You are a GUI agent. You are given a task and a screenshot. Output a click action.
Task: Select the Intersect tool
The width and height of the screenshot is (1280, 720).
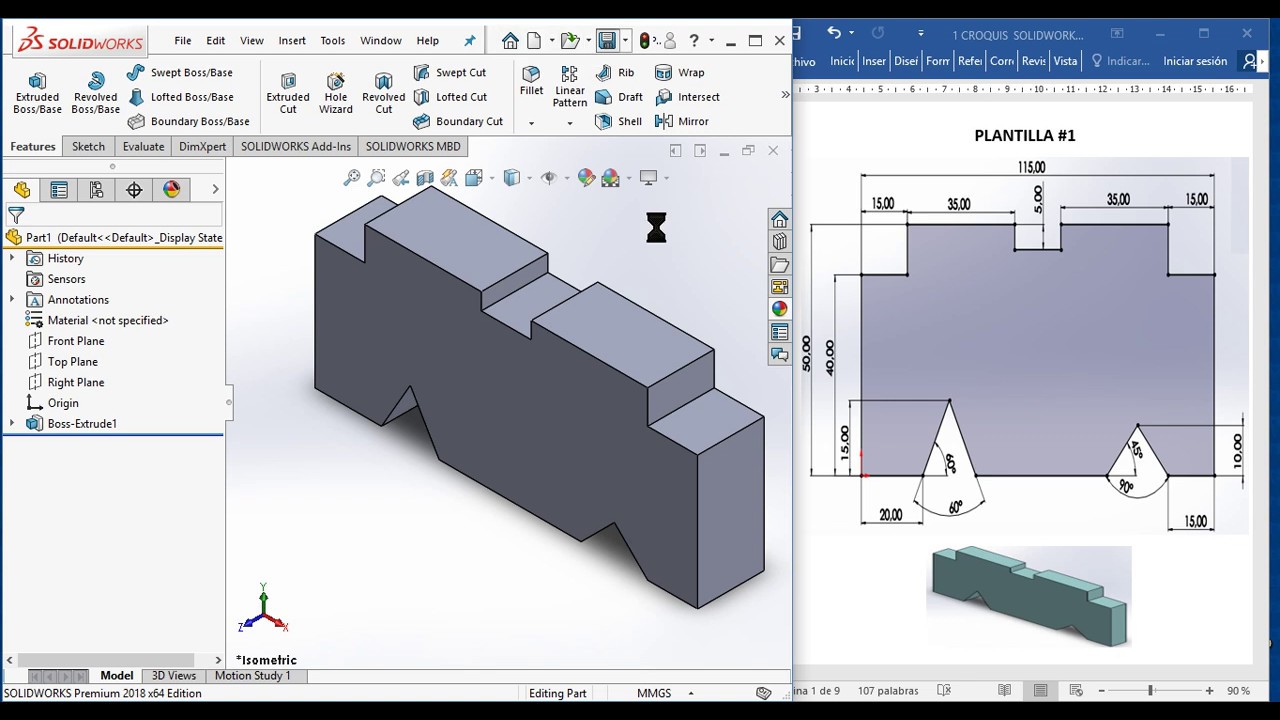click(x=687, y=97)
